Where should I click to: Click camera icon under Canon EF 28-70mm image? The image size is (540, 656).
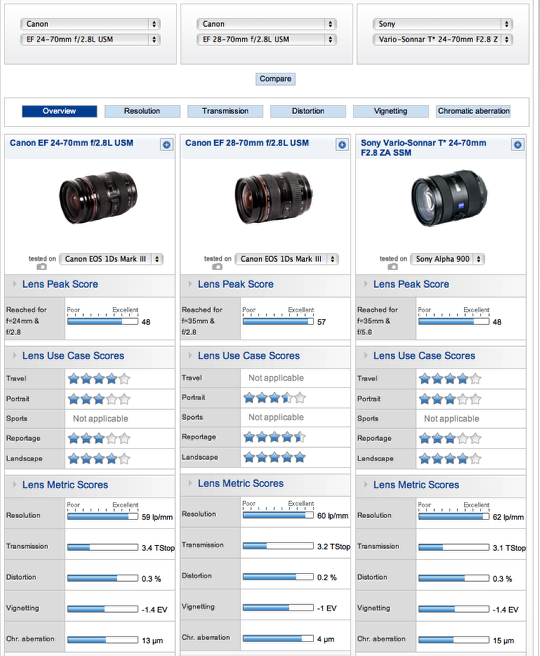(217, 266)
